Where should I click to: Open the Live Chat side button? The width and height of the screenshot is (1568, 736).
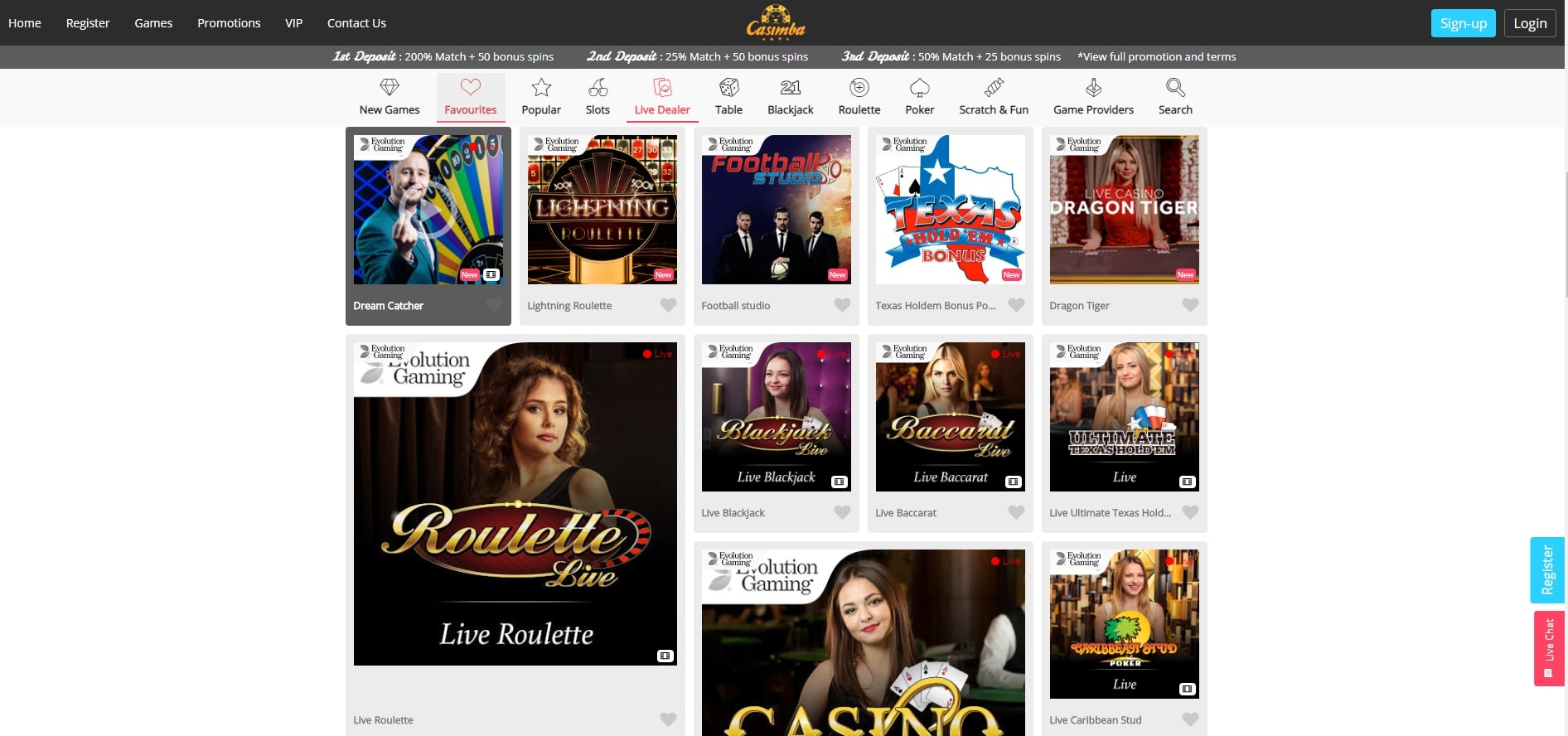(x=1548, y=648)
